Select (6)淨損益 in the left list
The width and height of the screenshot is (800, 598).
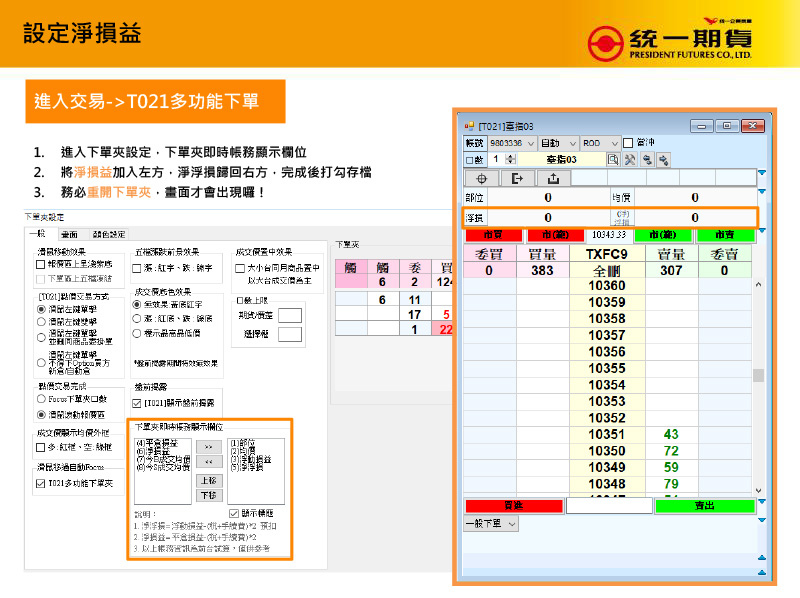point(153,452)
